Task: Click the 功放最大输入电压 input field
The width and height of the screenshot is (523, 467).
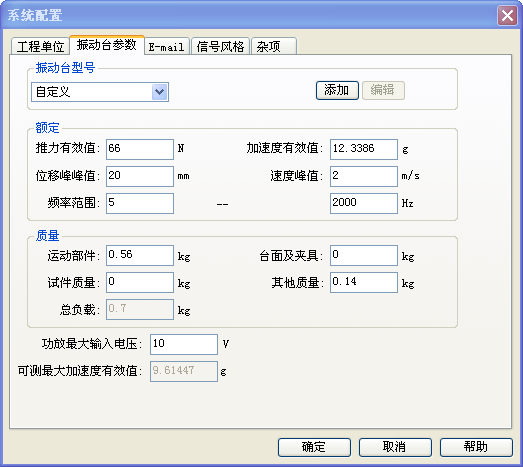Action: (x=184, y=344)
